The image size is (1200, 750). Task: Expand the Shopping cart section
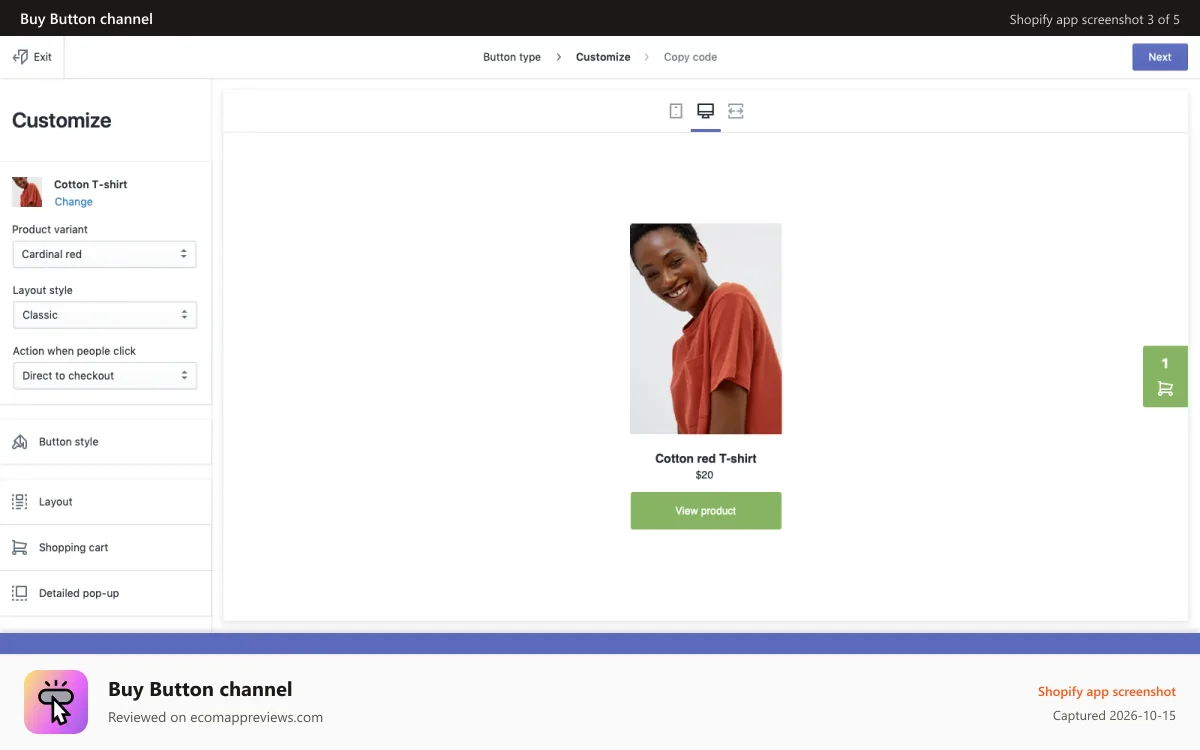105,548
